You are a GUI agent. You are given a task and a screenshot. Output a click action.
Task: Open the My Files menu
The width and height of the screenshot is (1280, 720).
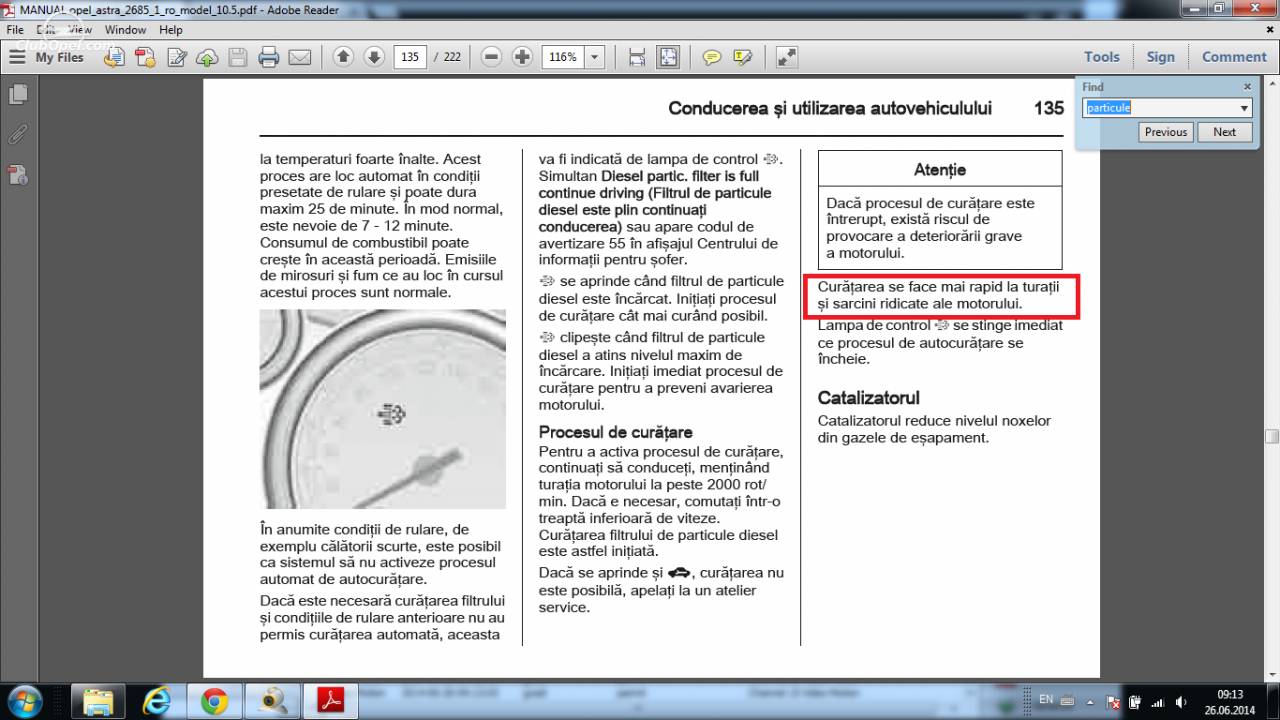[47, 57]
